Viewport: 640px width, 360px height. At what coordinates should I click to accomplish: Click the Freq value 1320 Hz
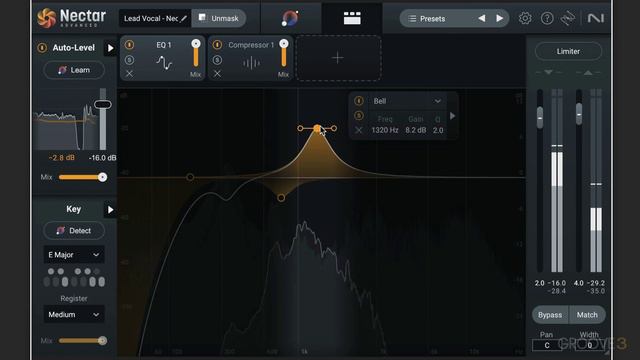(x=384, y=130)
